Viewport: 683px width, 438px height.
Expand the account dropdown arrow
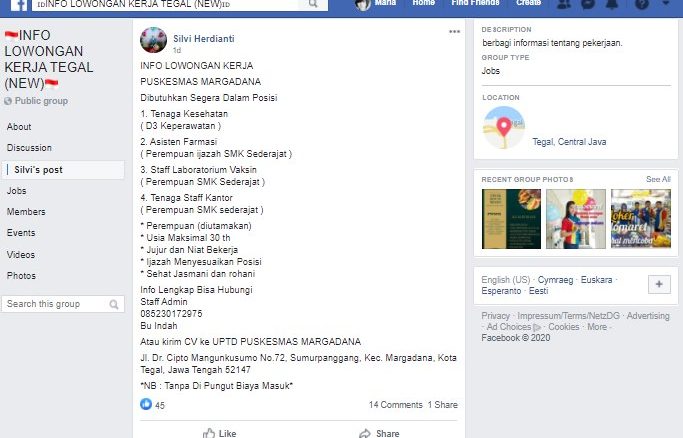(x=666, y=3)
